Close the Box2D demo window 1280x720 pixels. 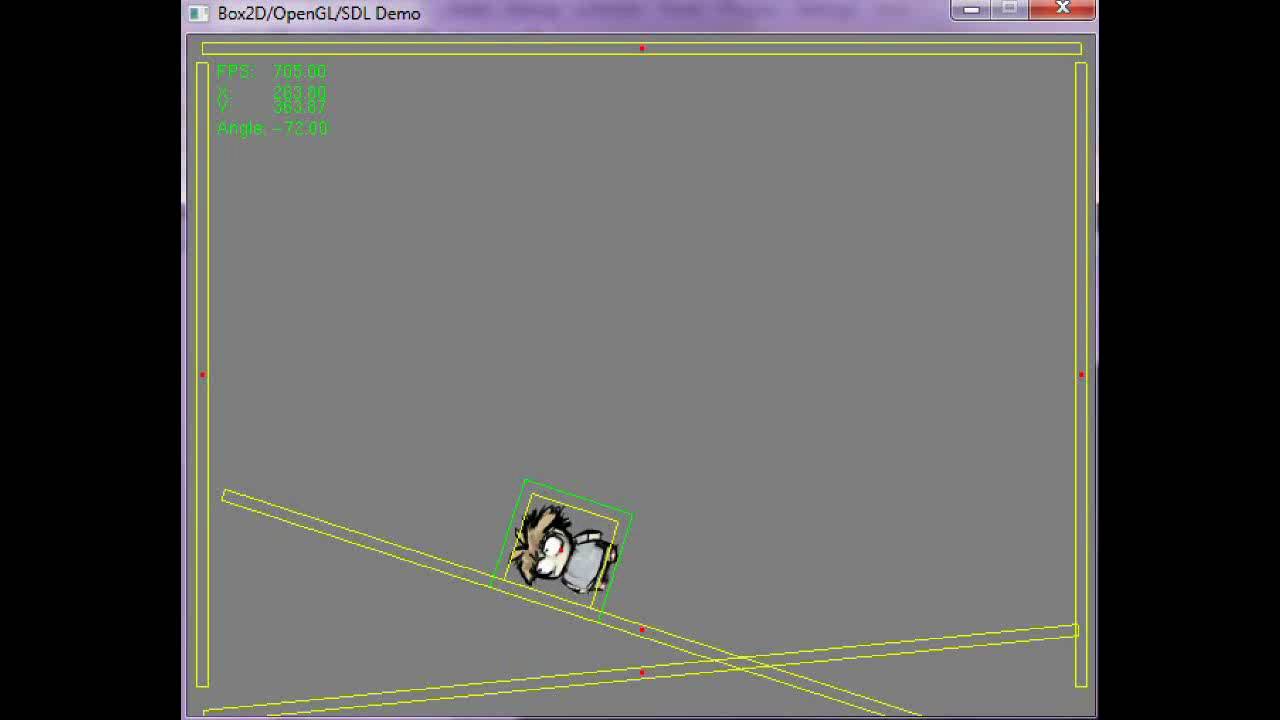(x=1062, y=9)
